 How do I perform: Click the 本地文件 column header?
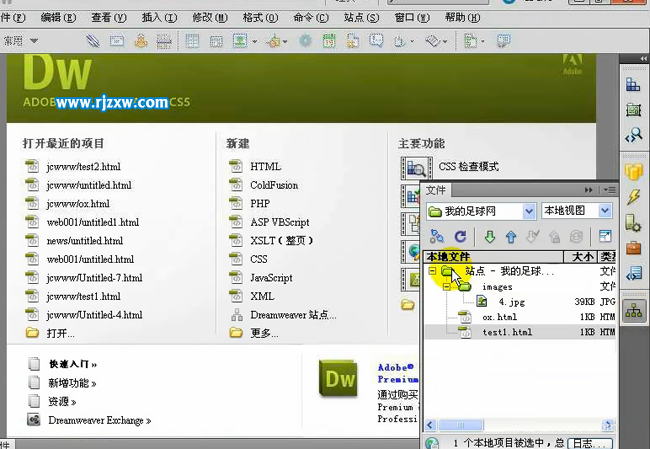pyautogui.click(x=493, y=257)
